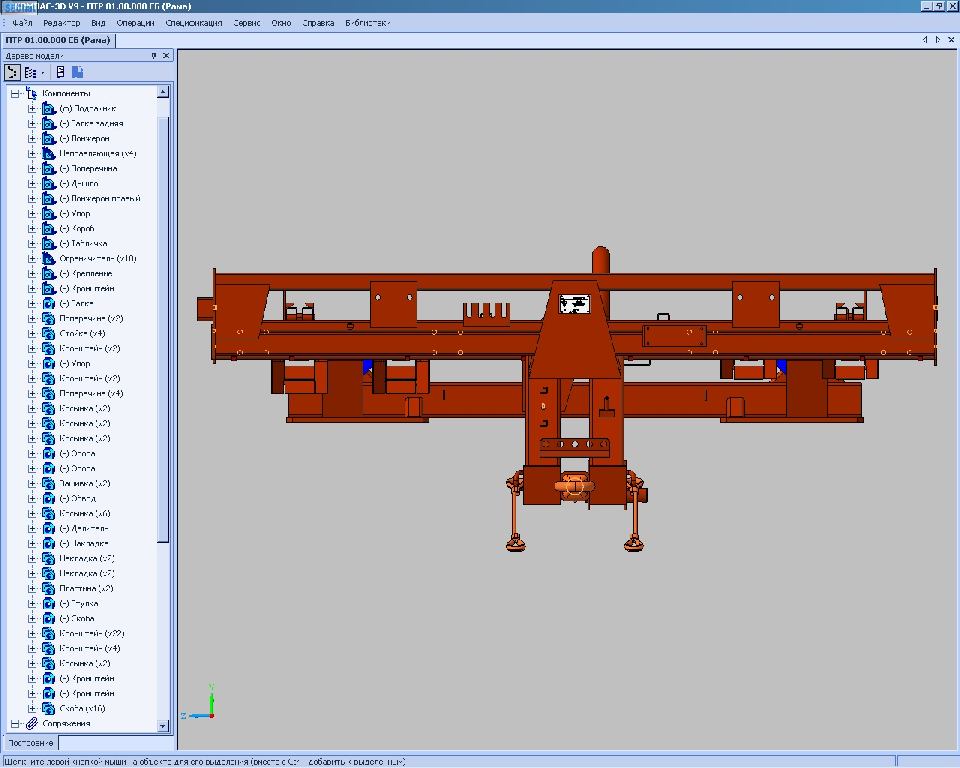Select the Кронштейн (x22) component
The image size is (960, 768).
click(91, 633)
